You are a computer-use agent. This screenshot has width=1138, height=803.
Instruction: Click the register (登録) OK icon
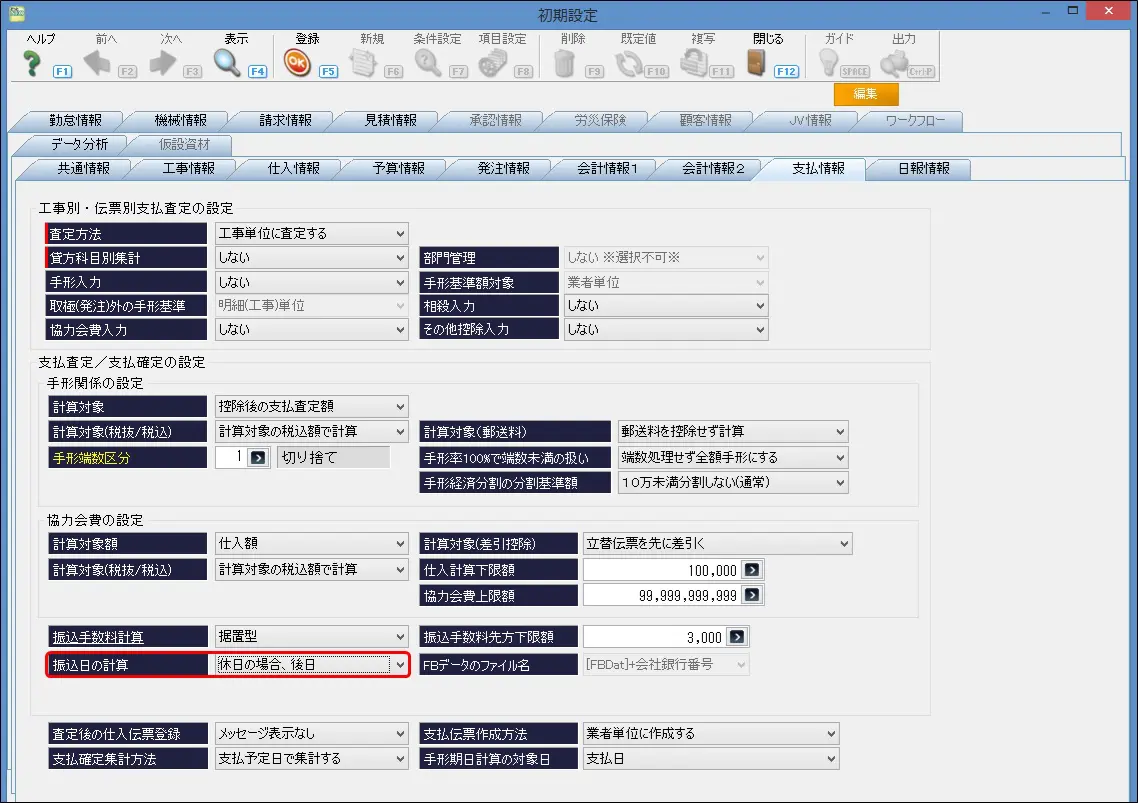[x=297, y=64]
